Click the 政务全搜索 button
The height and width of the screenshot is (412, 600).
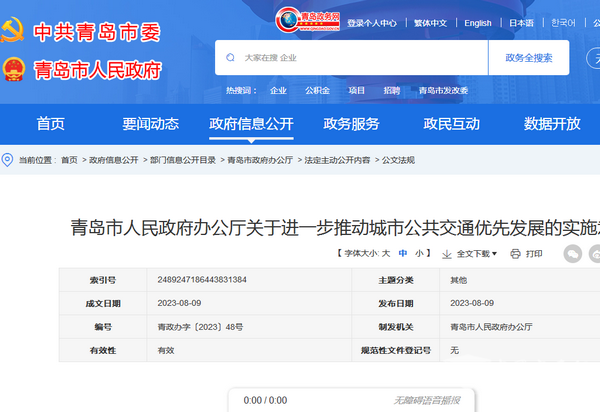click(528, 58)
